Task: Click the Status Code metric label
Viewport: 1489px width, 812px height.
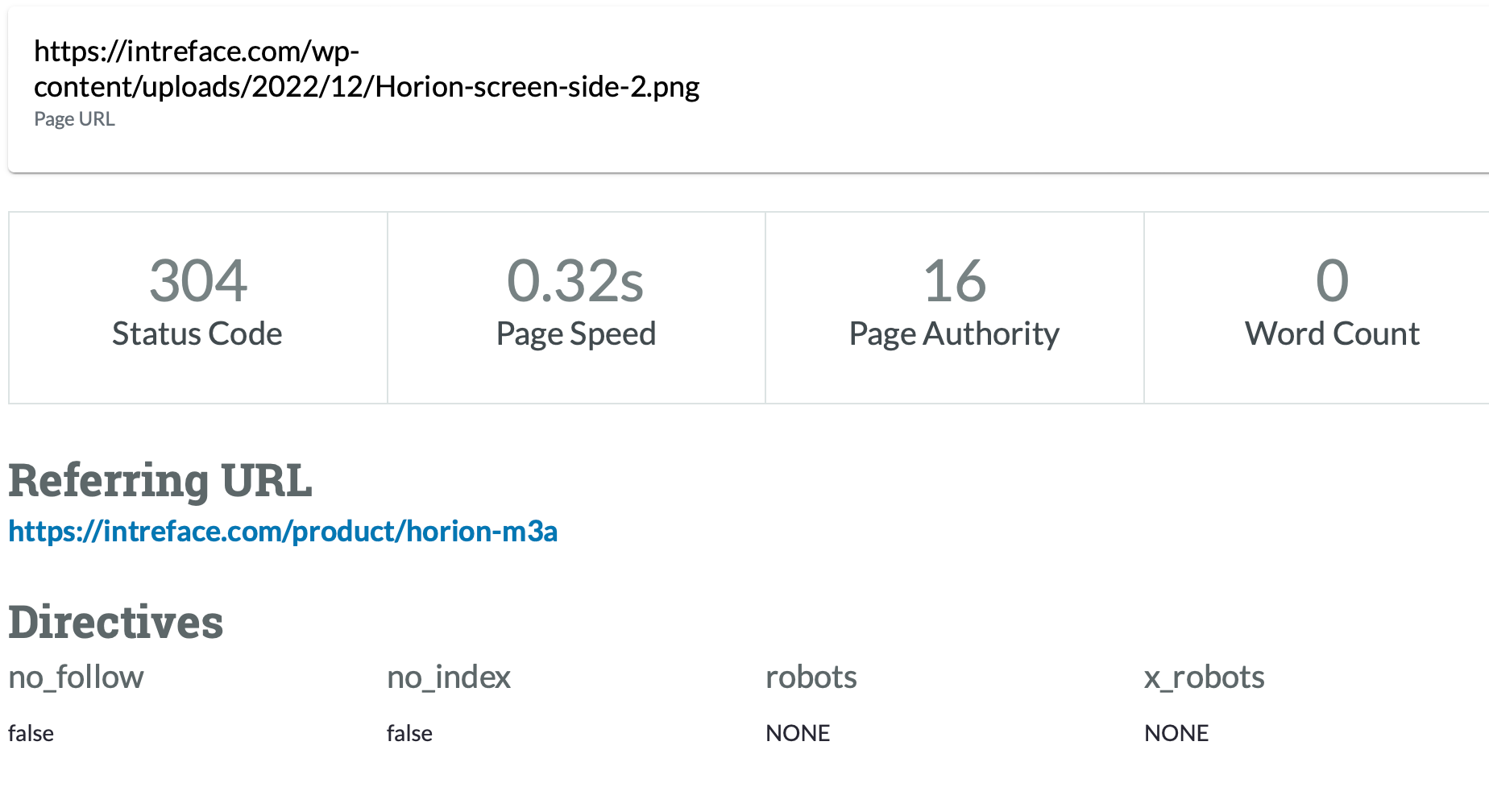Action: click(x=197, y=333)
